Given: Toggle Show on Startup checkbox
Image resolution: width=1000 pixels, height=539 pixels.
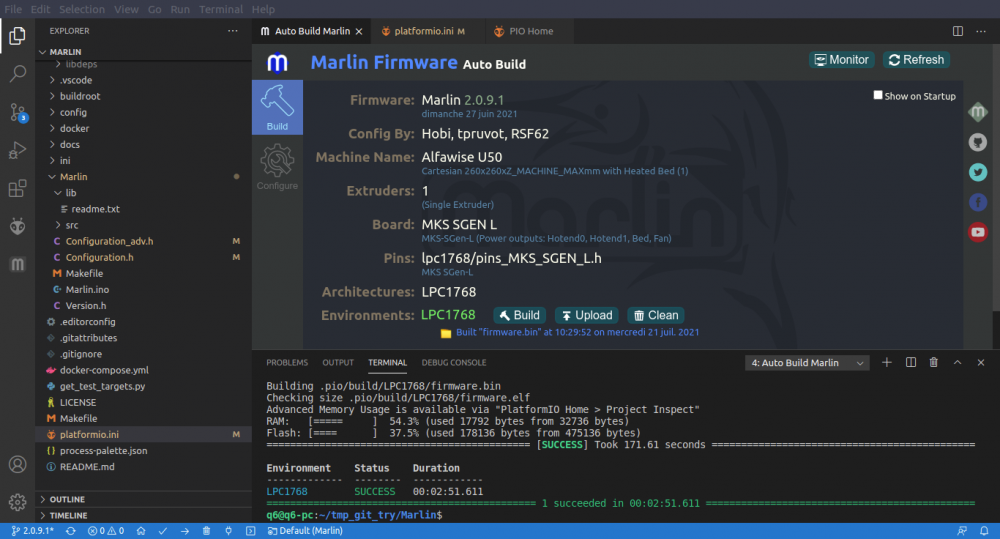Looking at the screenshot, I should [878, 95].
